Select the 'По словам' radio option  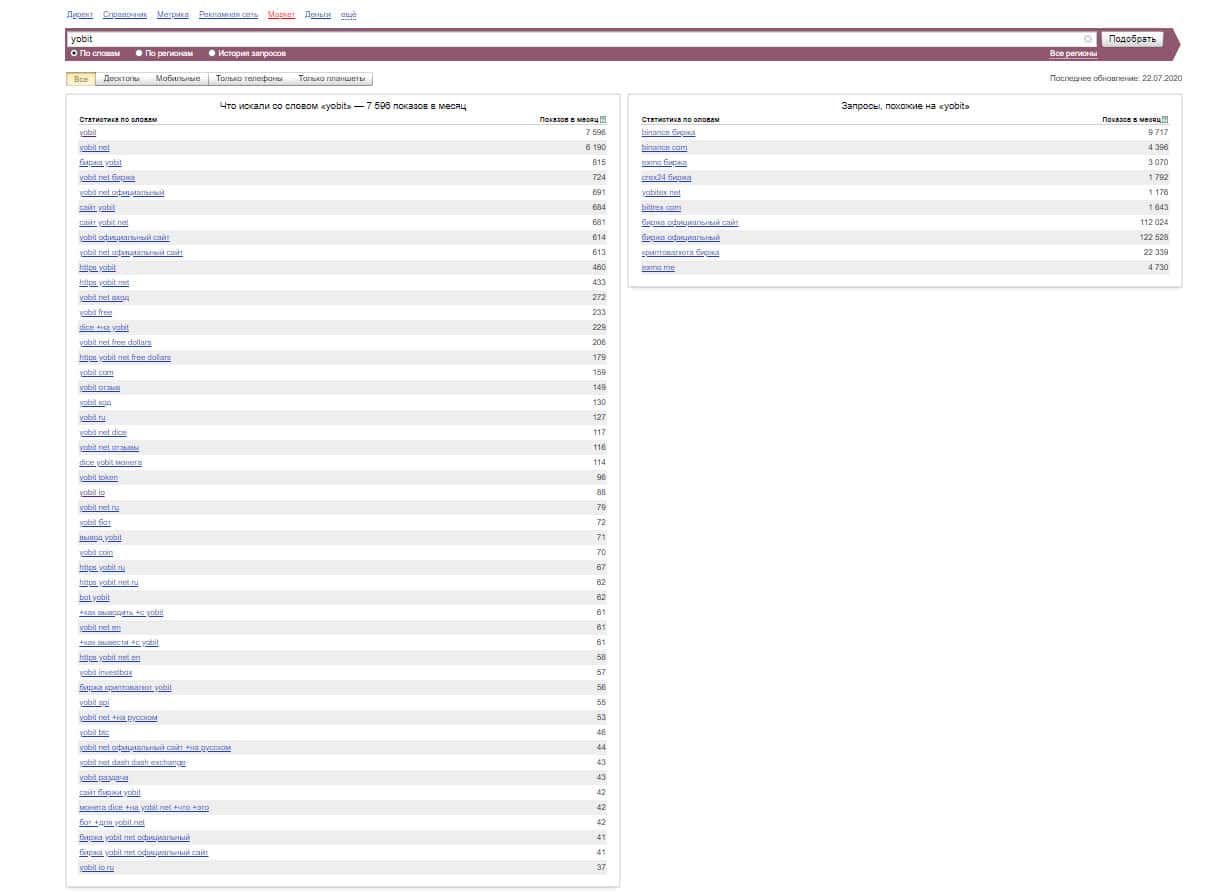(74, 53)
